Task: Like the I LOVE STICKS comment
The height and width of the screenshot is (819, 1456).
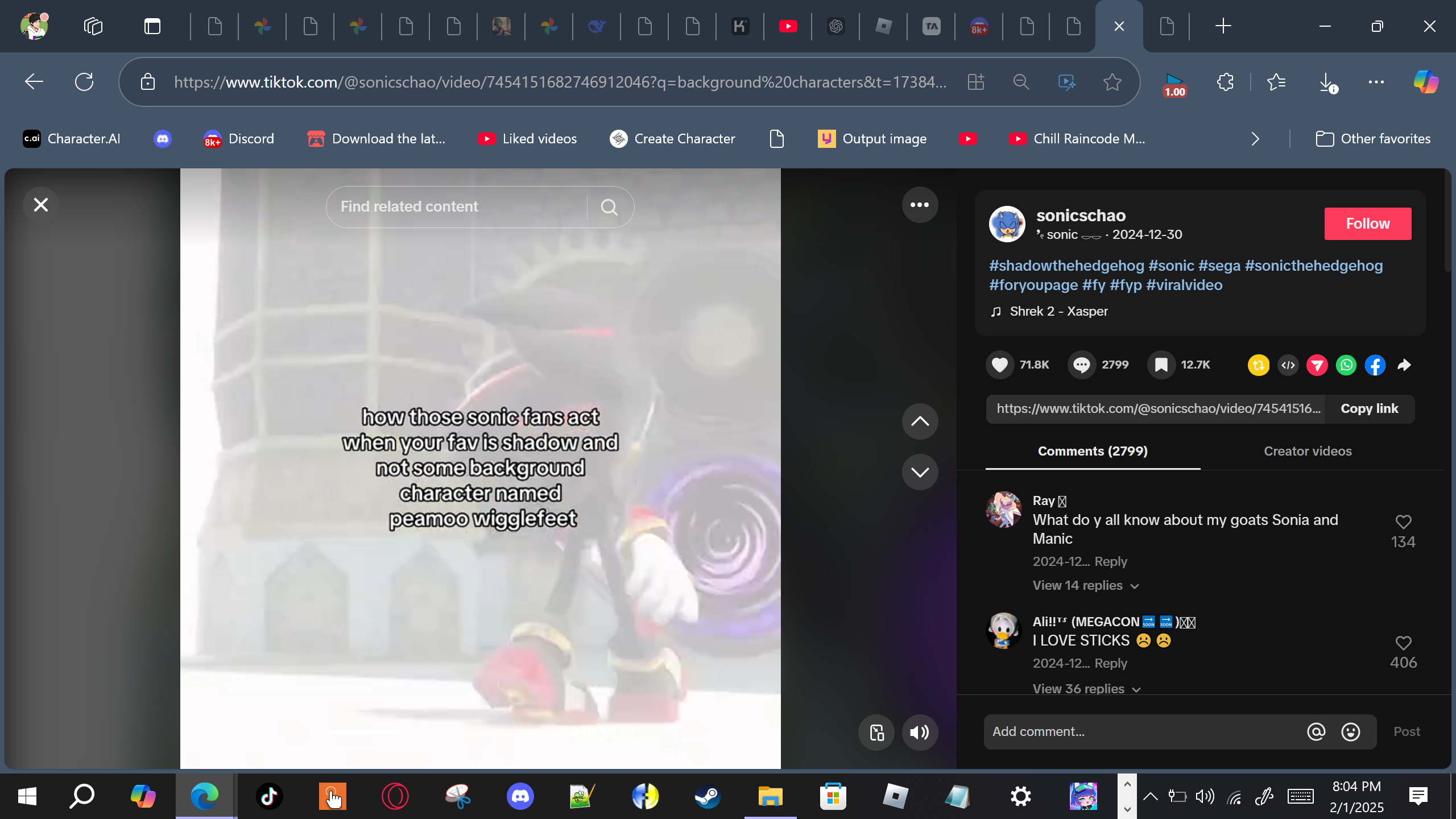Action: click(1403, 643)
